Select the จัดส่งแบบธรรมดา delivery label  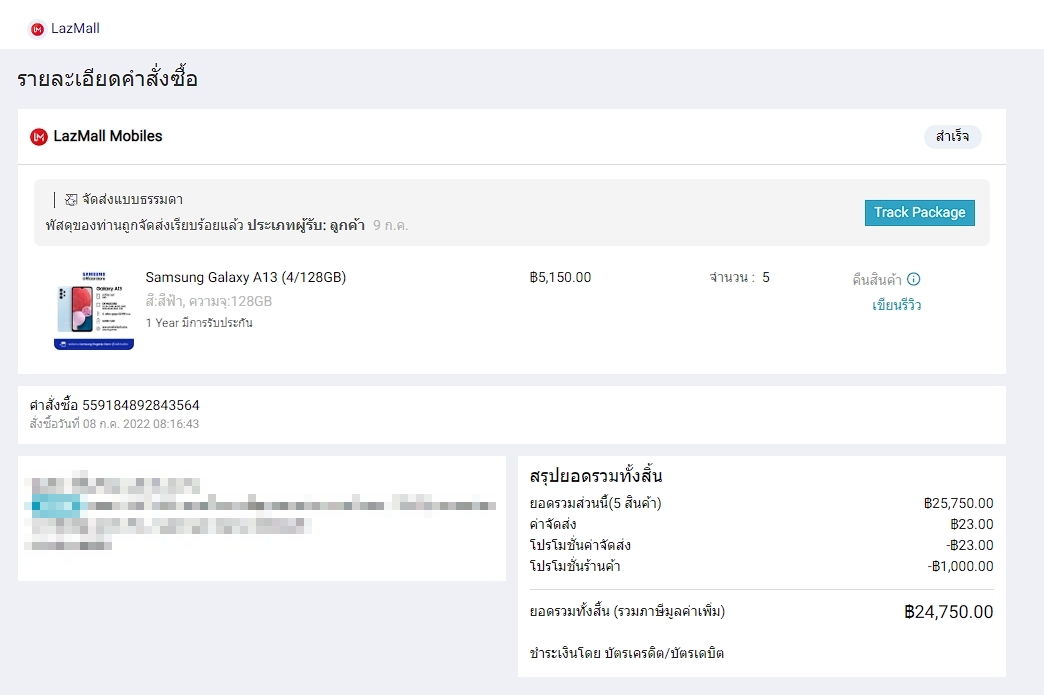tap(132, 199)
